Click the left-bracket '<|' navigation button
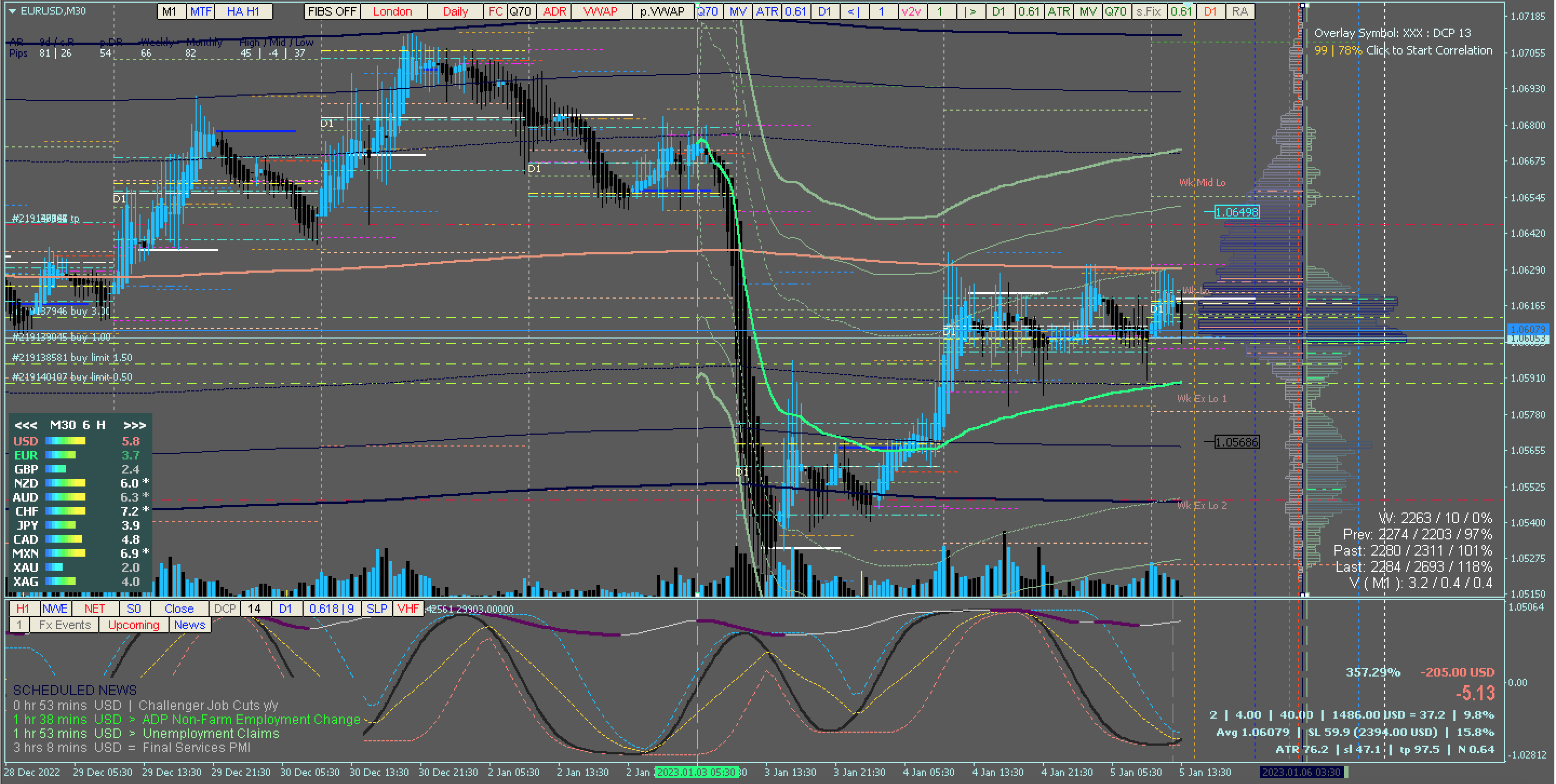This screenshot has width=1556, height=784. [854, 11]
